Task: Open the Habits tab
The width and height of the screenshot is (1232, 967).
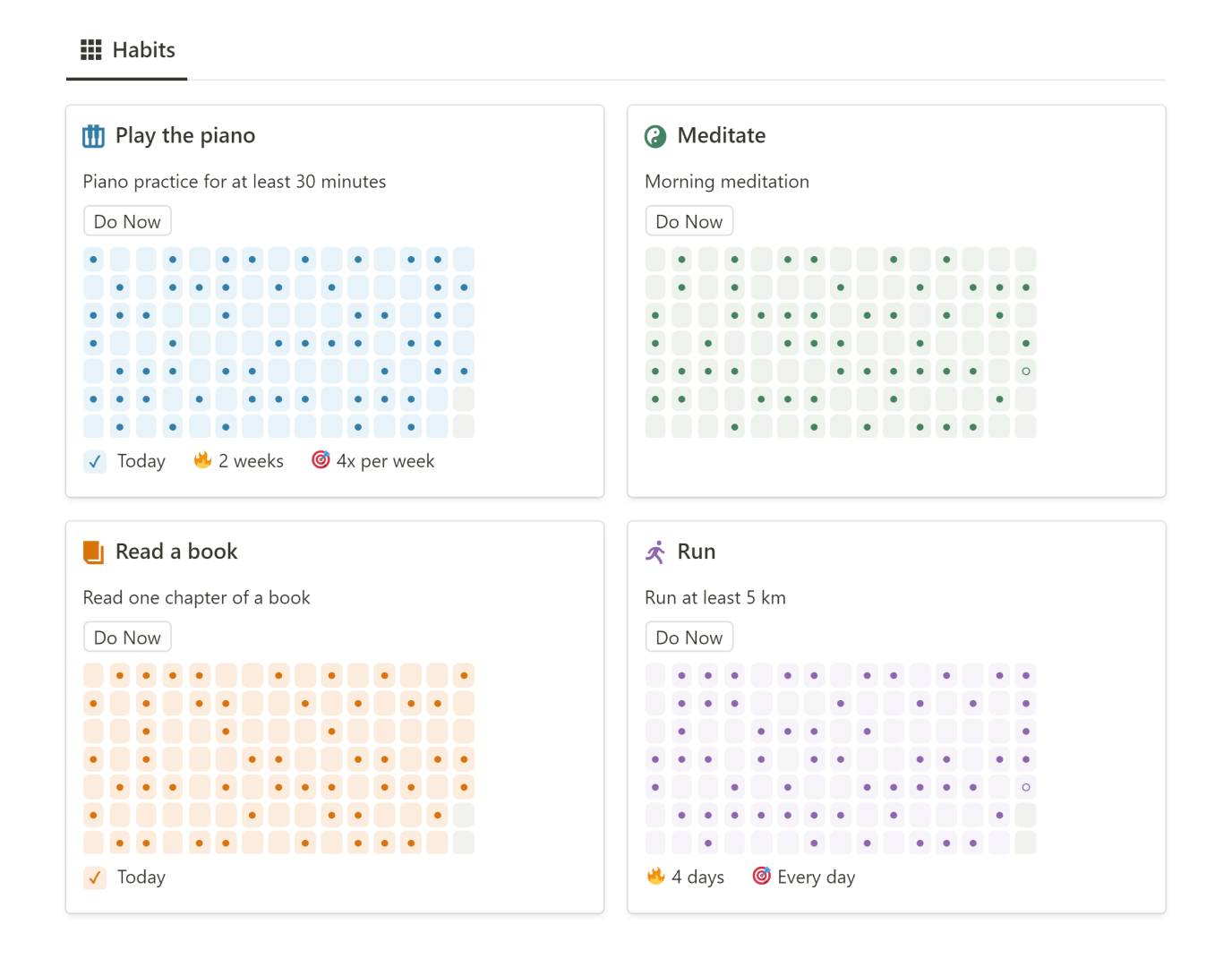Action: pyautogui.click(x=127, y=50)
